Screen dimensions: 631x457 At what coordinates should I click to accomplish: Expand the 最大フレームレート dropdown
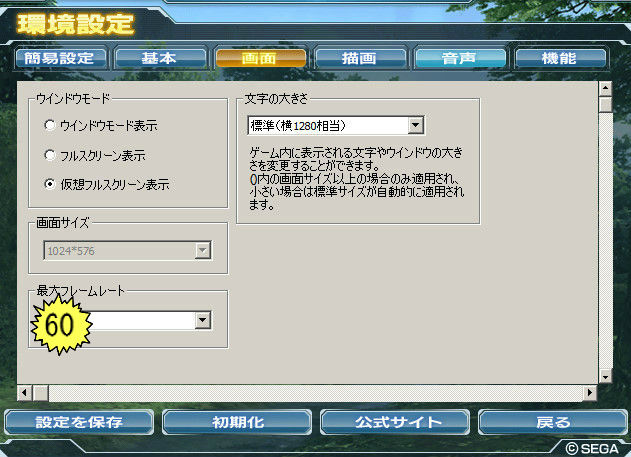pos(202,321)
